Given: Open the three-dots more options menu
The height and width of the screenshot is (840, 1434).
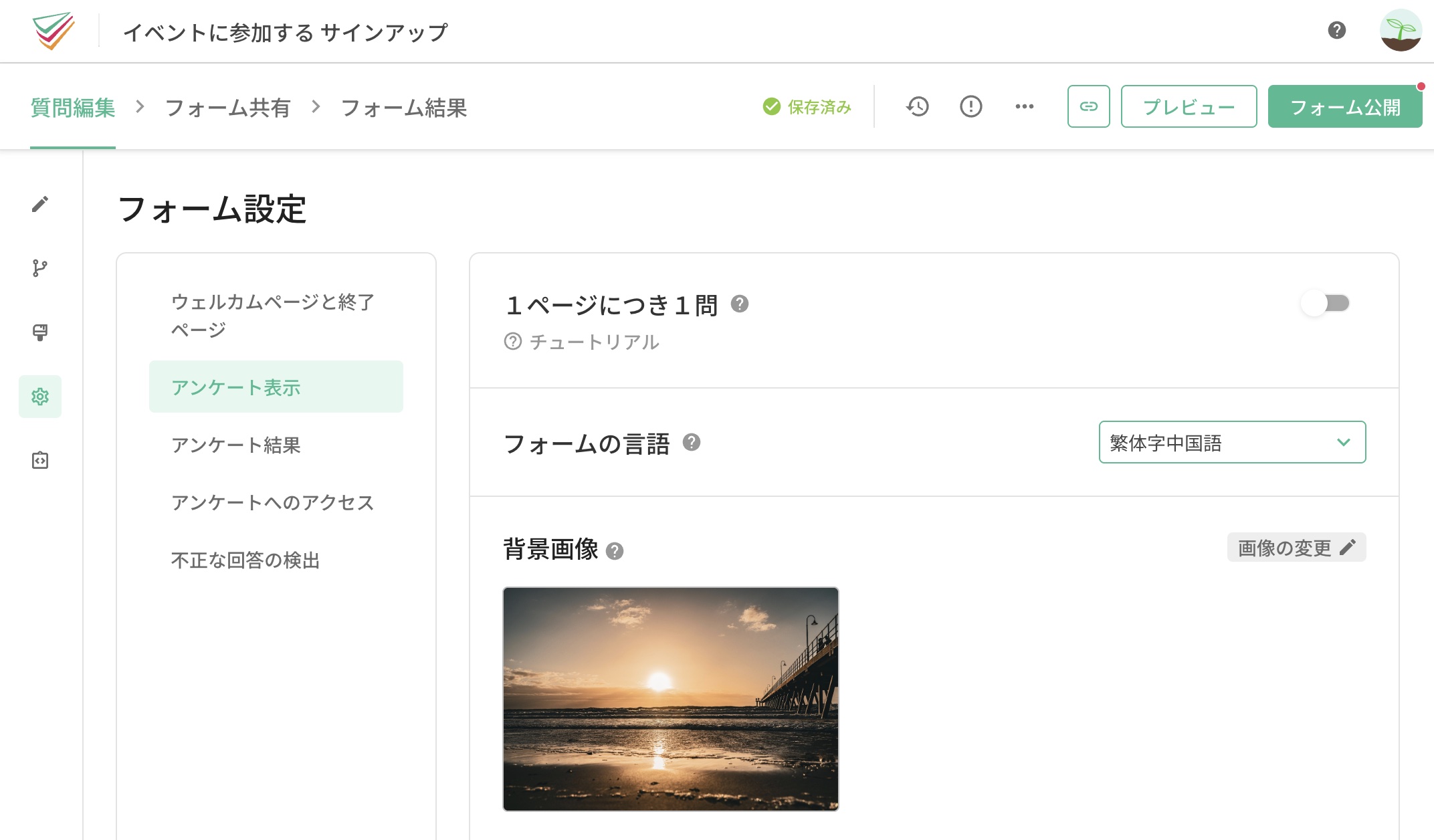Looking at the screenshot, I should click(x=1024, y=106).
